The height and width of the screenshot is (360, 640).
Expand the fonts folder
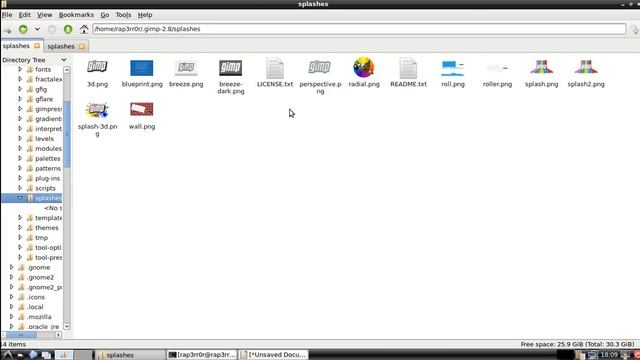pos(20,69)
